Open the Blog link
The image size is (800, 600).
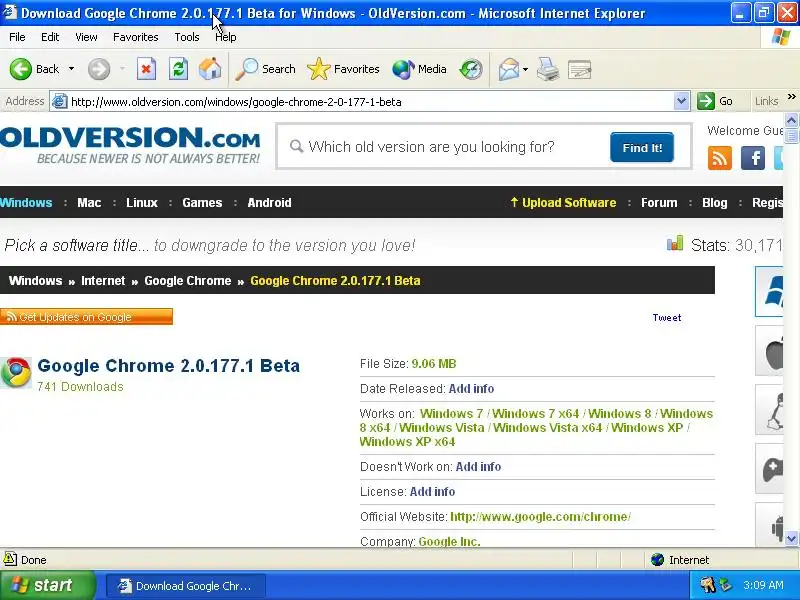(x=715, y=203)
